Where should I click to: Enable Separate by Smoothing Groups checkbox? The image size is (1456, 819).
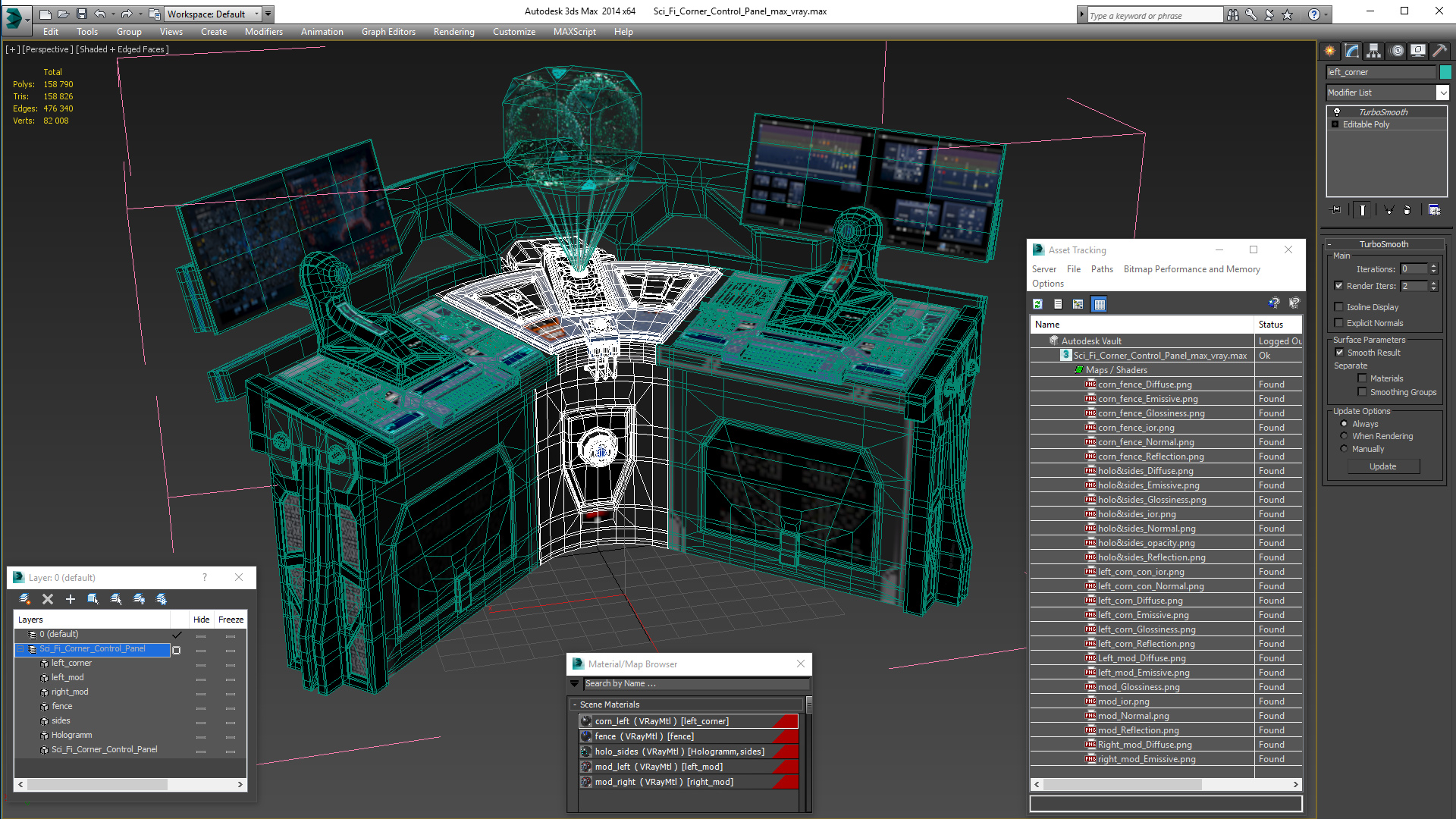[1363, 392]
